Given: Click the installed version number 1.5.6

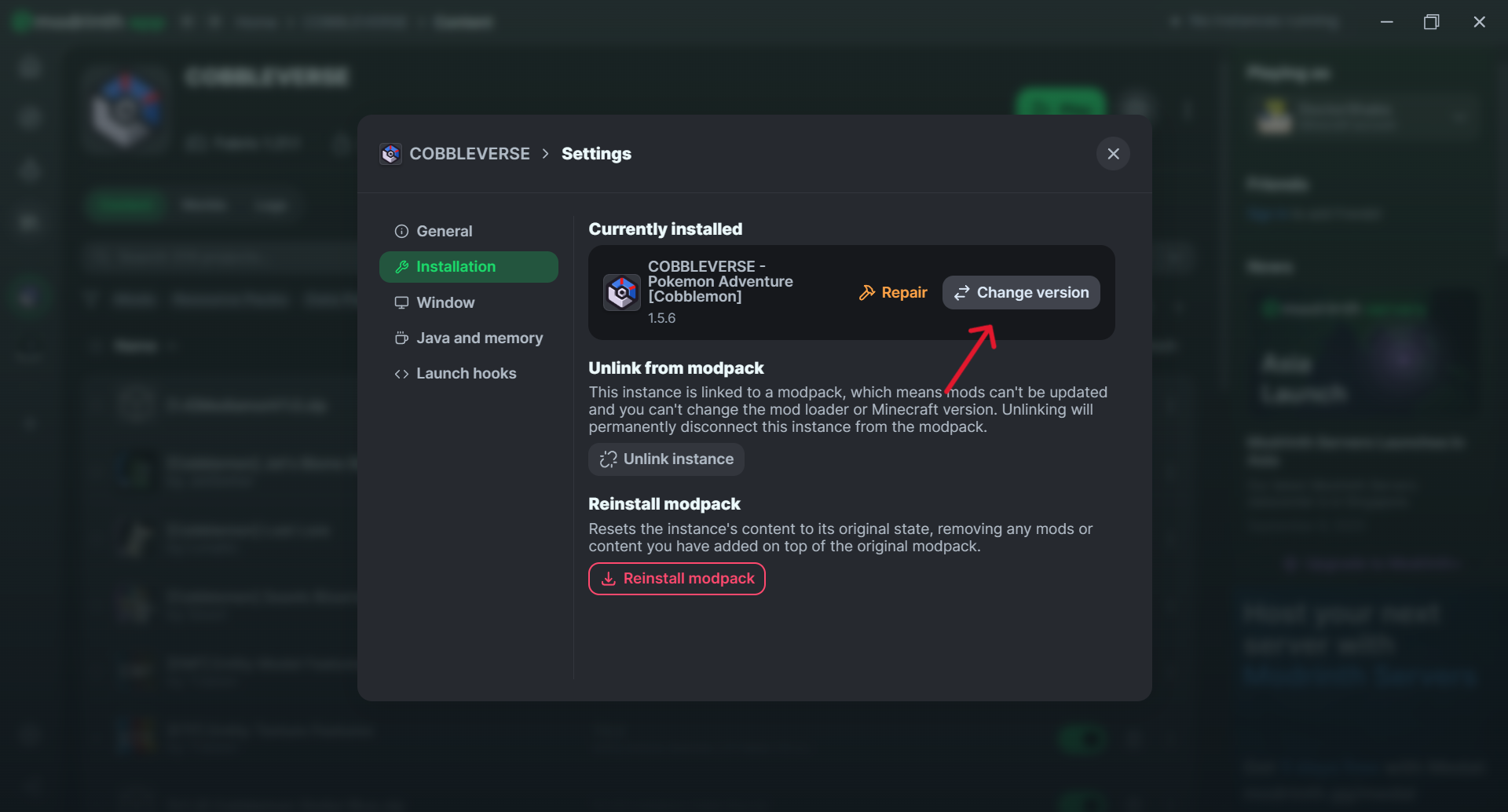Looking at the screenshot, I should click(x=661, y=318).
